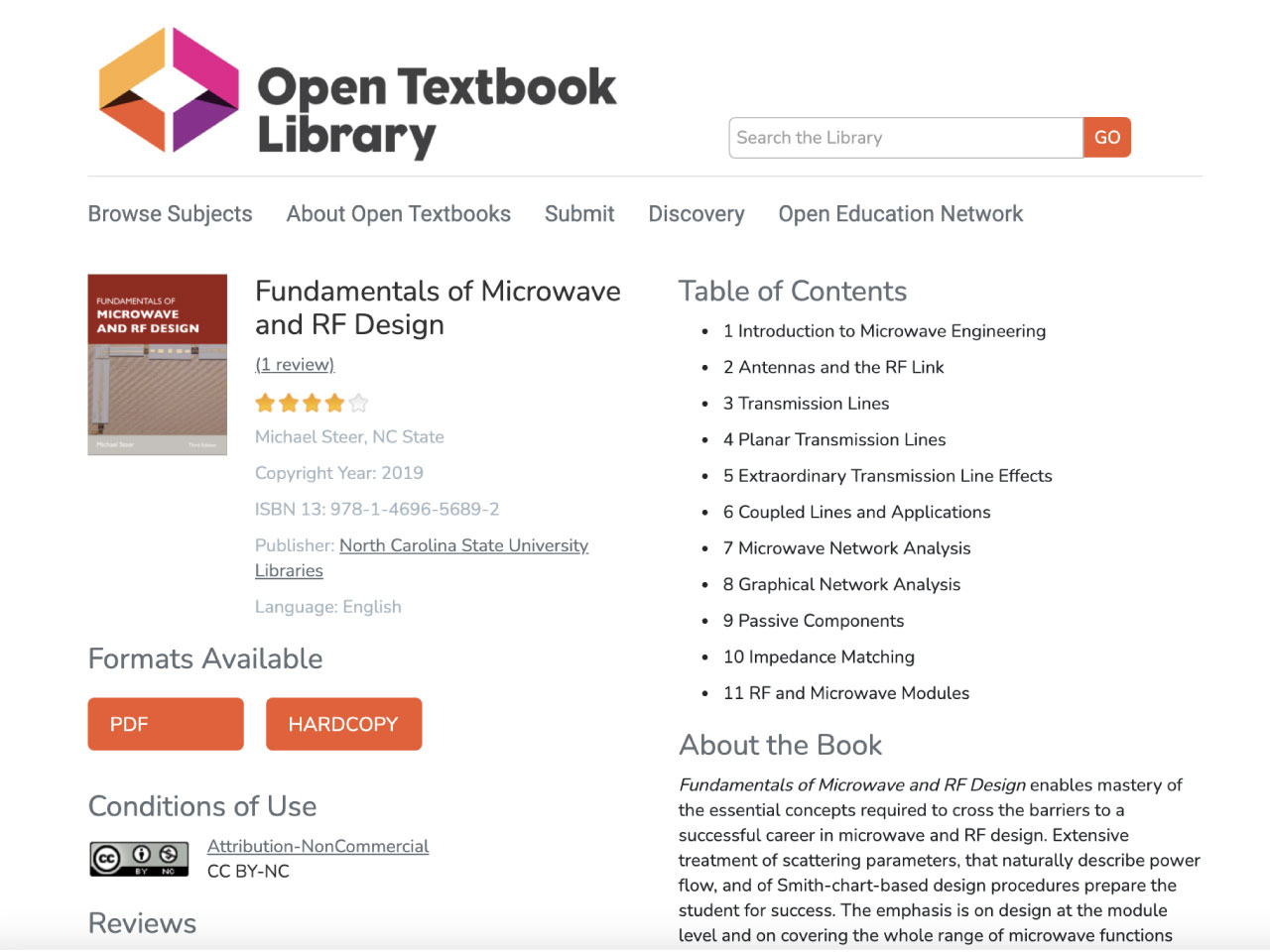Click the Open Textbook Library logo
This screenshot has width=1270, height=952.
[x=357, y=94]
